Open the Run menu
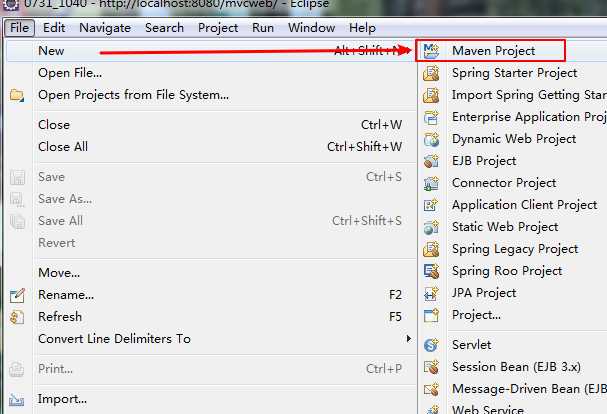Viewport: 607px width, 414px height. [x=263, y=28]
